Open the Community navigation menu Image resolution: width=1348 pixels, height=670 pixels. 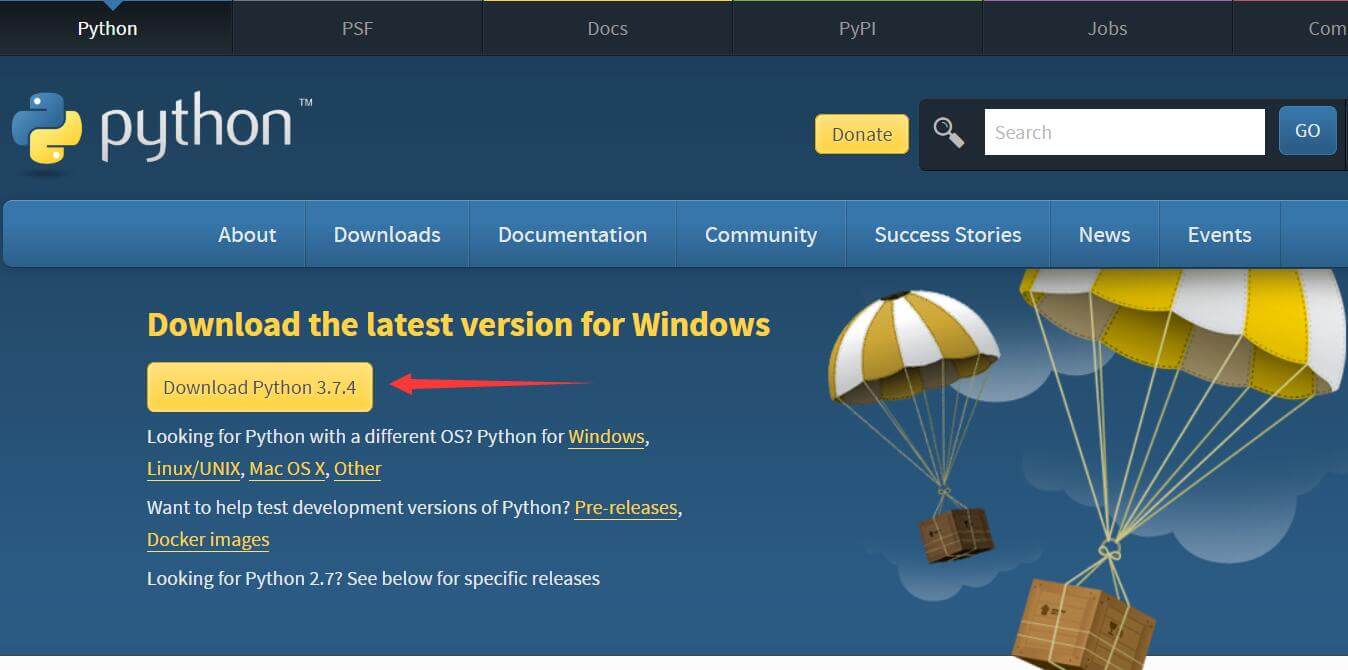(761, 235)
